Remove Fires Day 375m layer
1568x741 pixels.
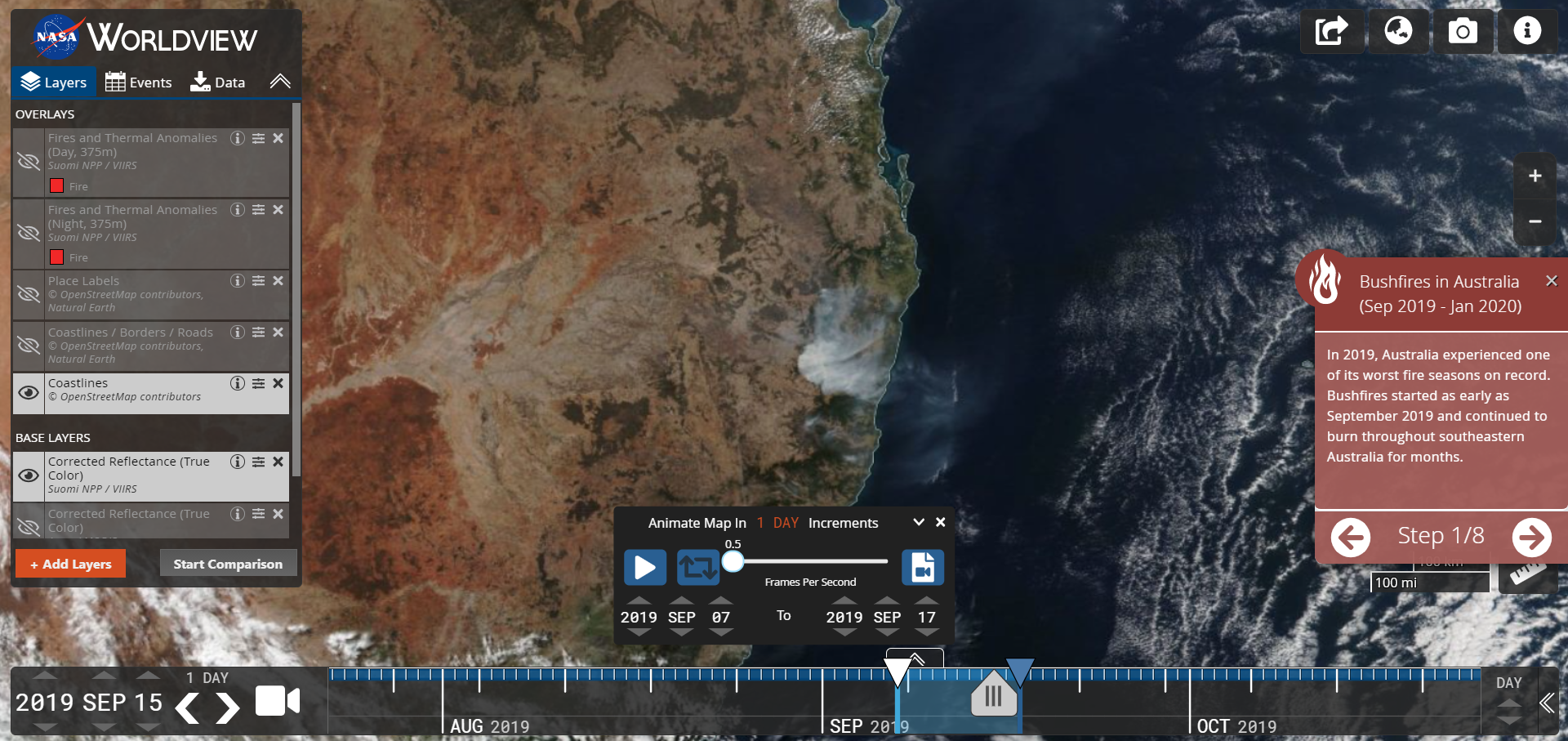278,138
